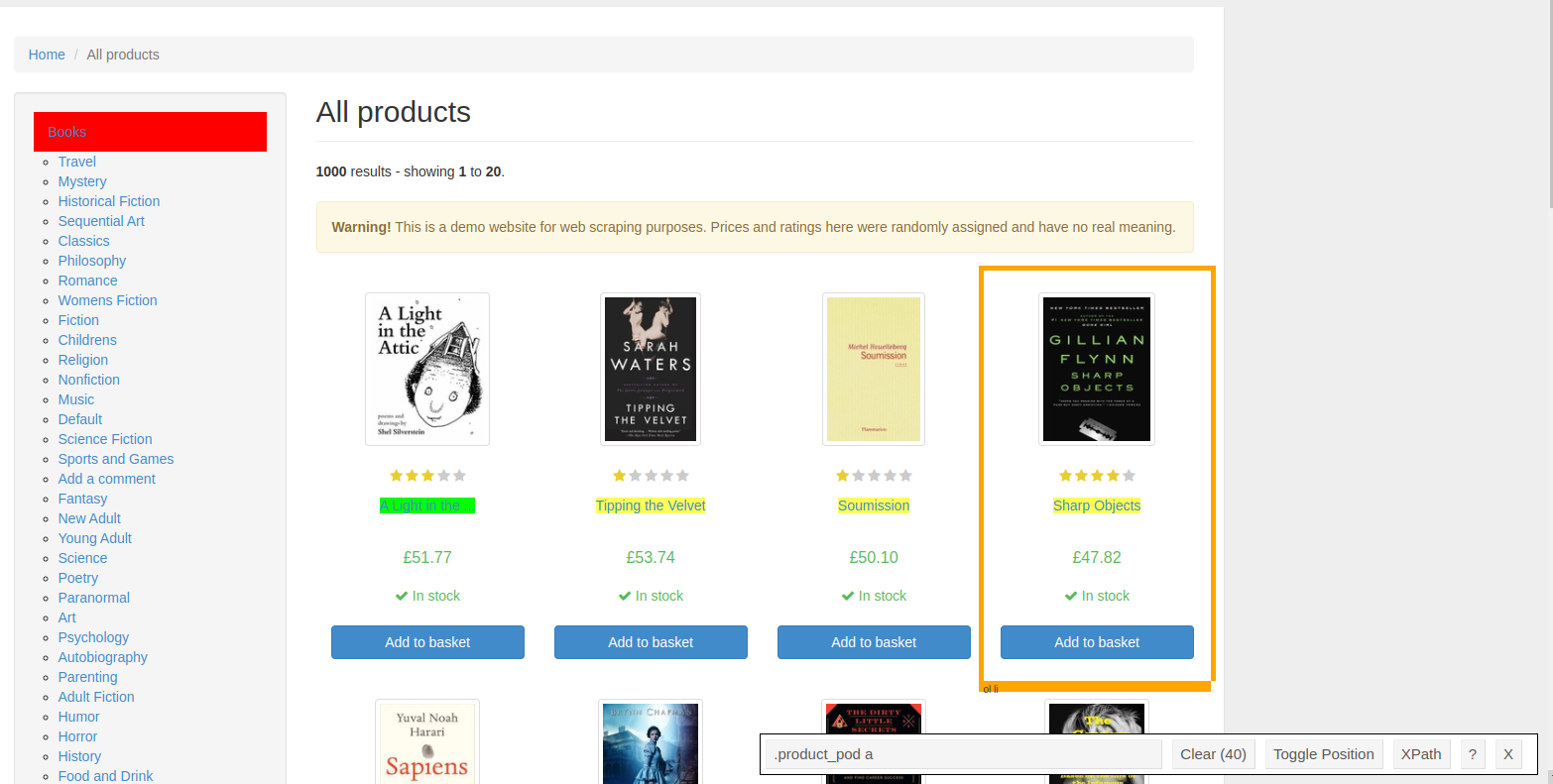Click the Tipping the Velvet cover thumbnail
Screen dimensions: 1553x784
tap(651, 369)
